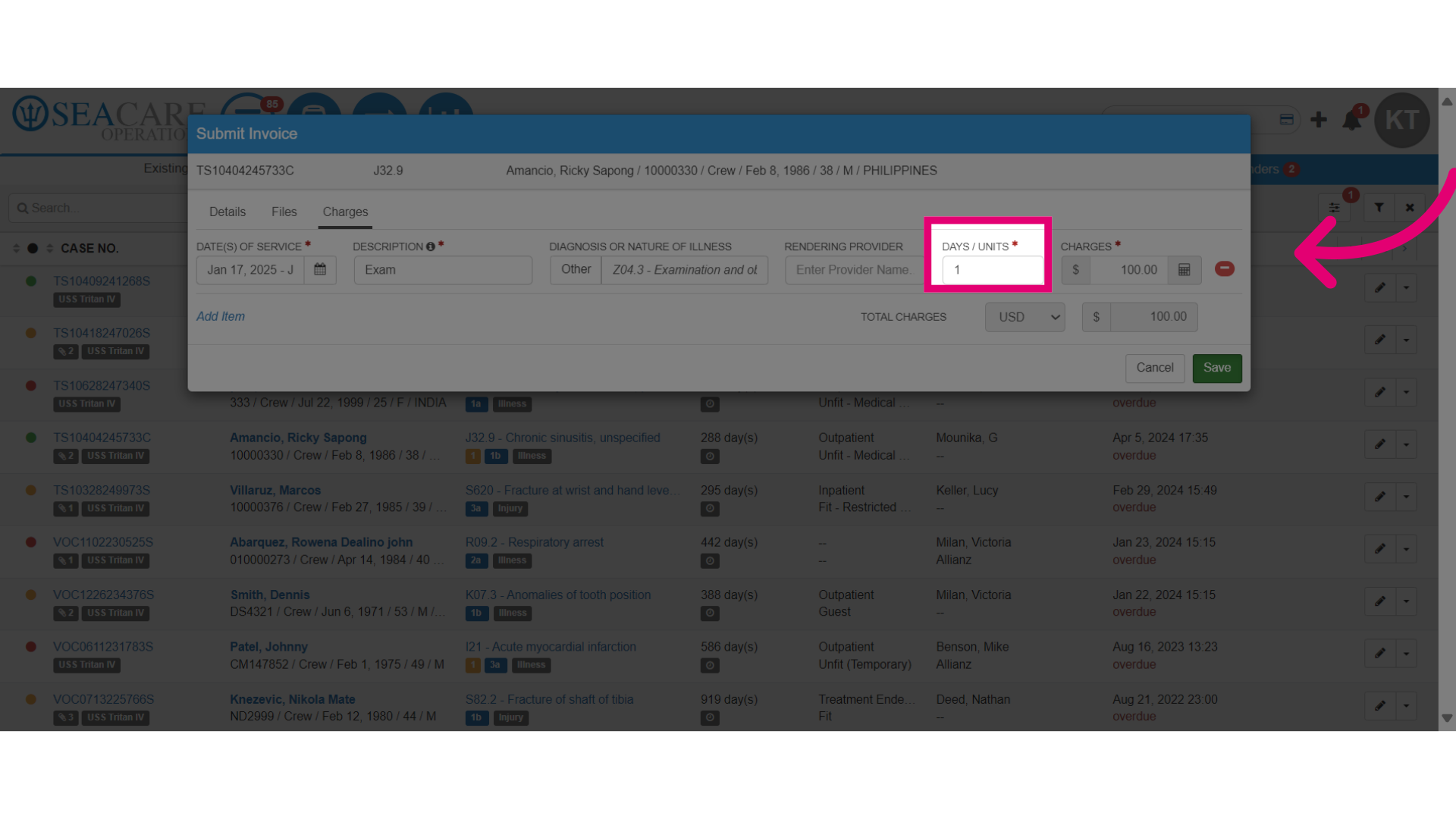This screenshot has width=1456, height=819.
Task: Switch to the Details tab
Action: (227, 212)
